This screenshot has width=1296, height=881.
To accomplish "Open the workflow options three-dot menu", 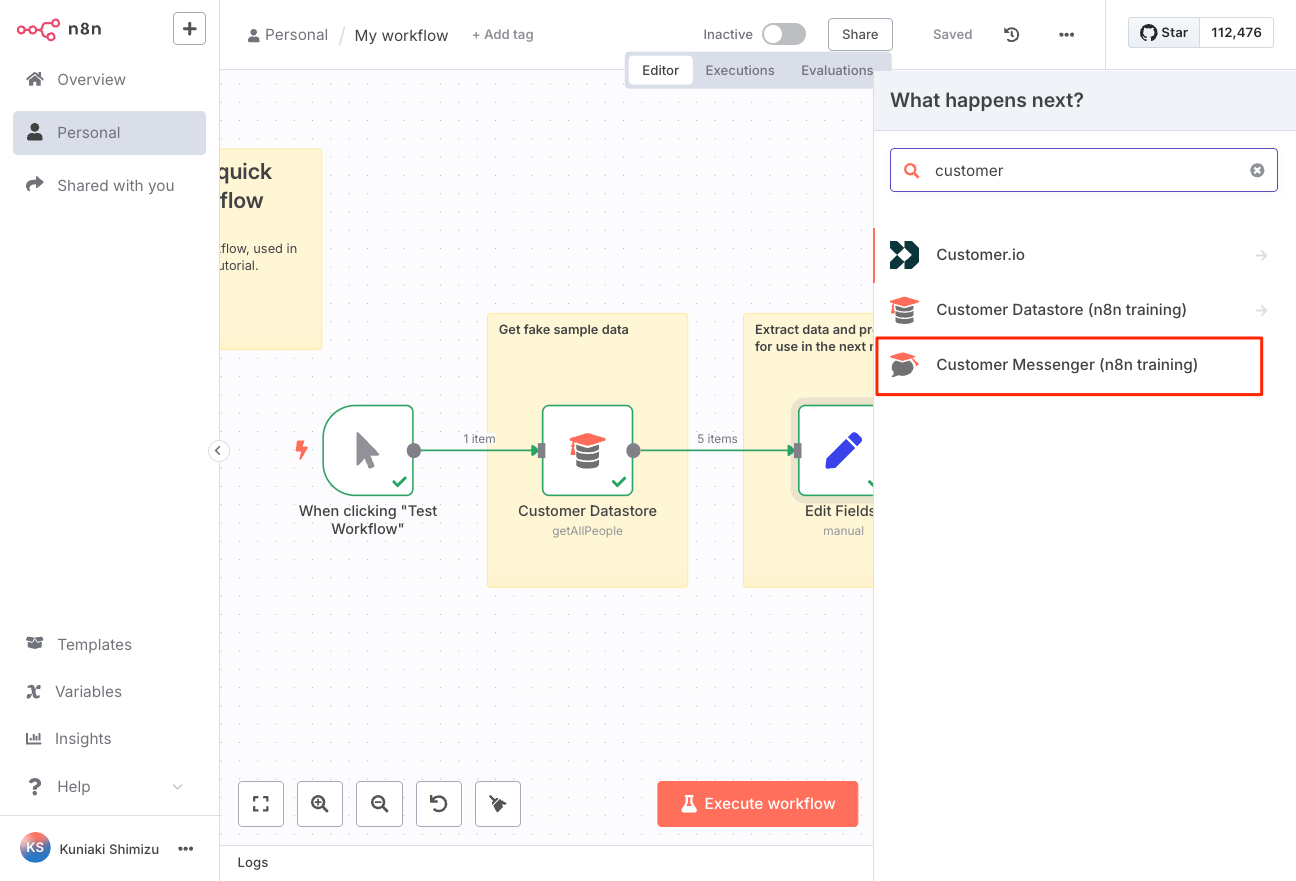I will coord(1066,34).
